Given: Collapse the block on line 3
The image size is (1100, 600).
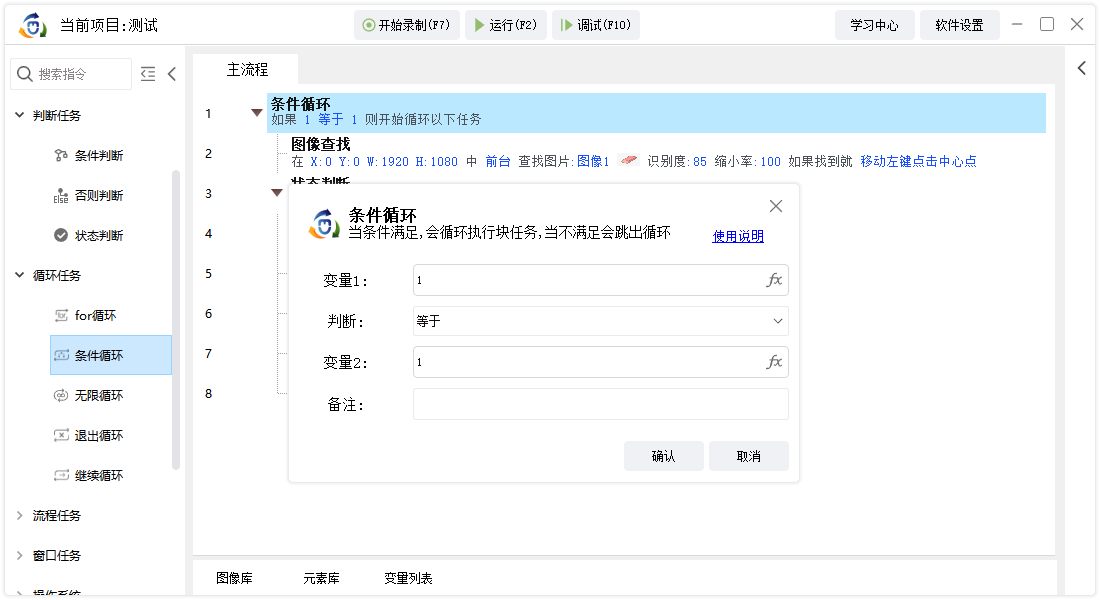Looking at the screenshot, I should click(276, 192).
